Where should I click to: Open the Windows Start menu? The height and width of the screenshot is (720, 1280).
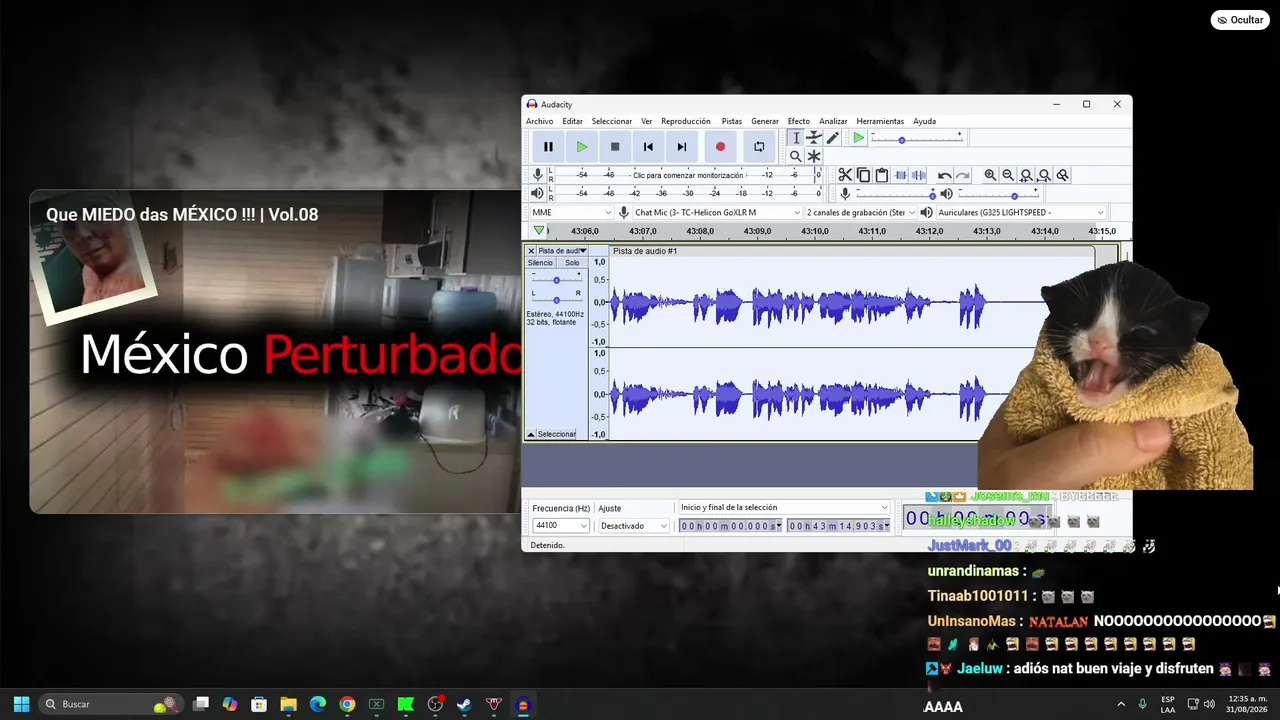pos(21,704)
